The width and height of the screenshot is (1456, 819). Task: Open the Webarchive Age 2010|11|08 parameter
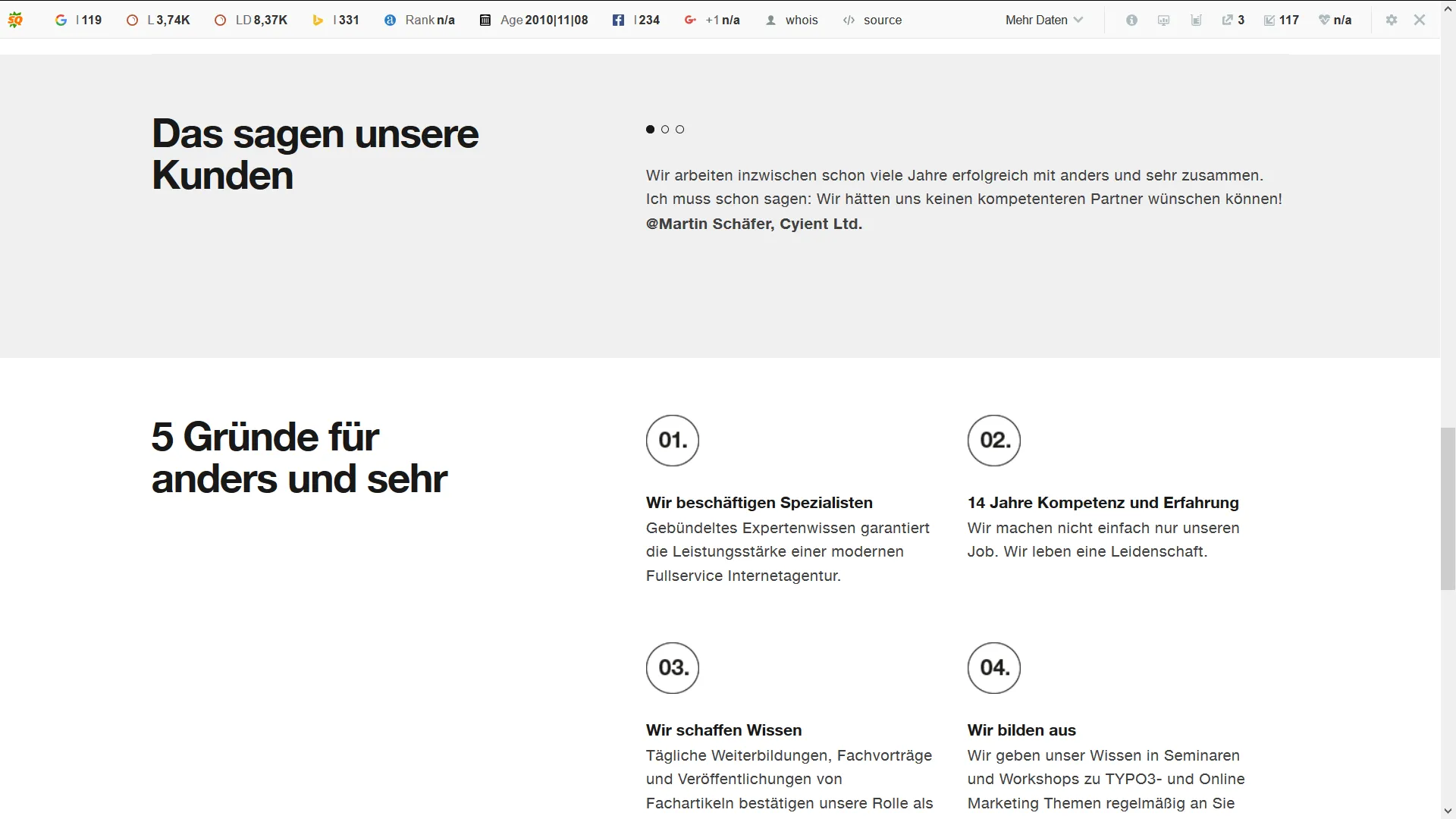click(534, 20)
